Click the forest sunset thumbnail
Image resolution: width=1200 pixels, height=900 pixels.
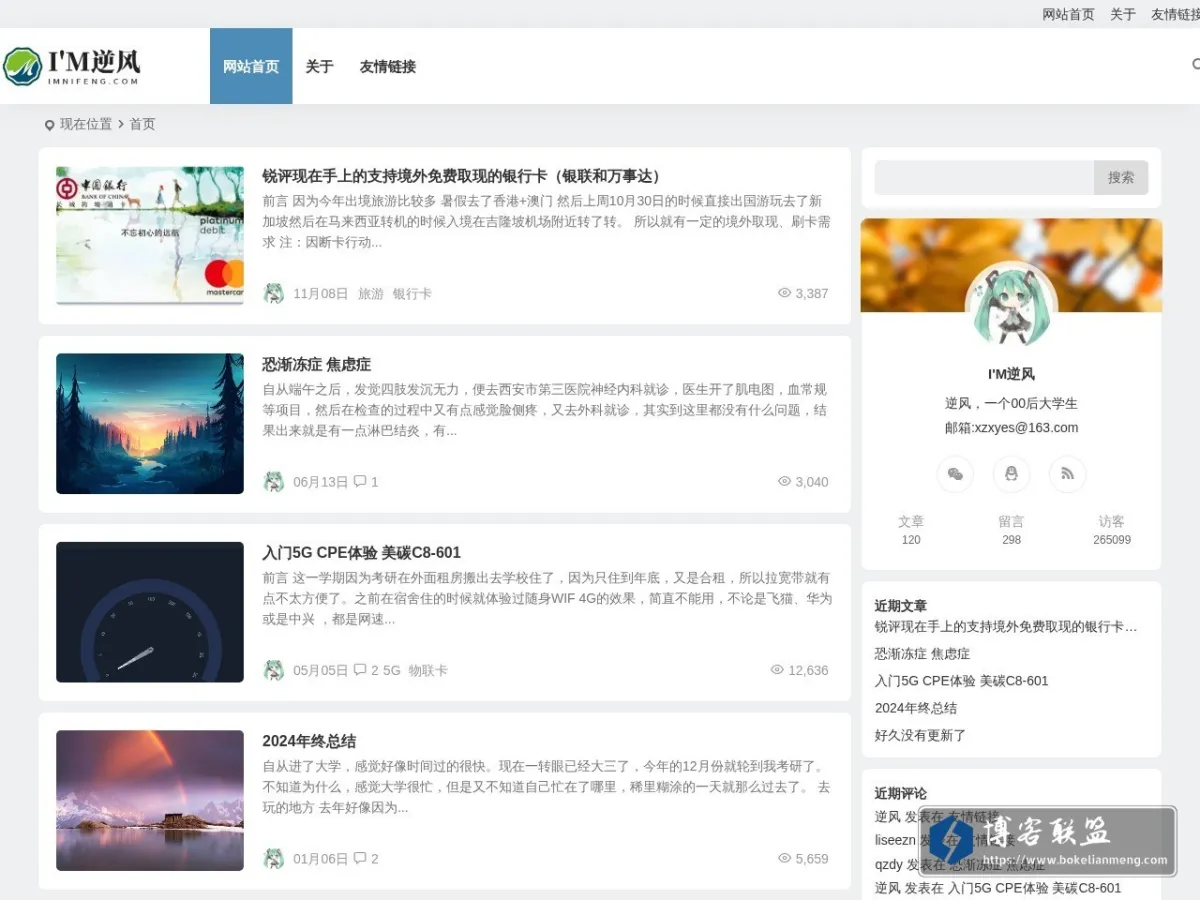(x=150, y=424)
